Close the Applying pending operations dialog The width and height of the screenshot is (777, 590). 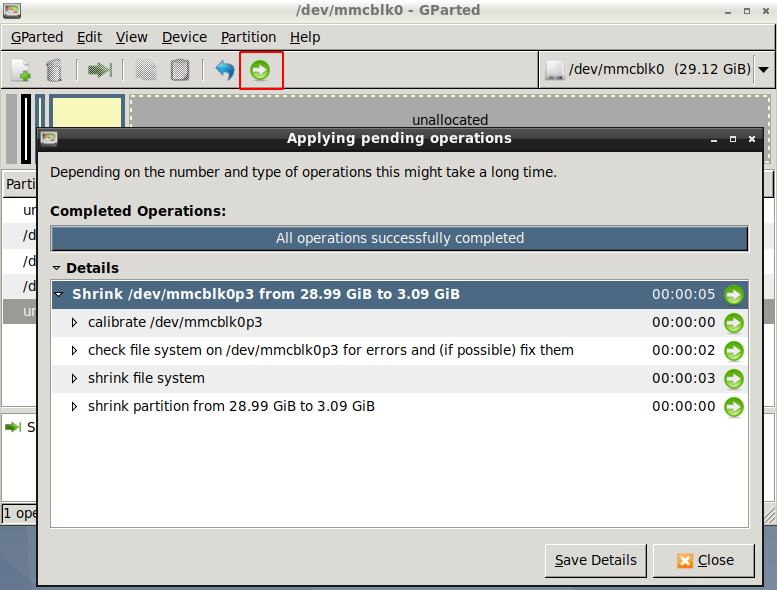[x=704, y=560]
